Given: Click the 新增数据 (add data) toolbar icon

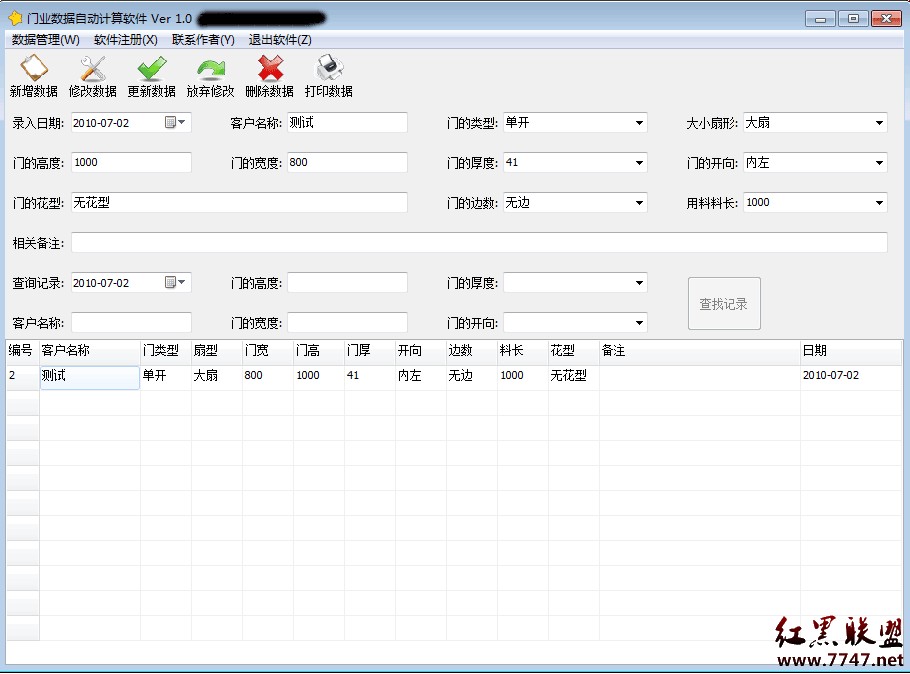Looking at the screenshot, I should 34,69.
